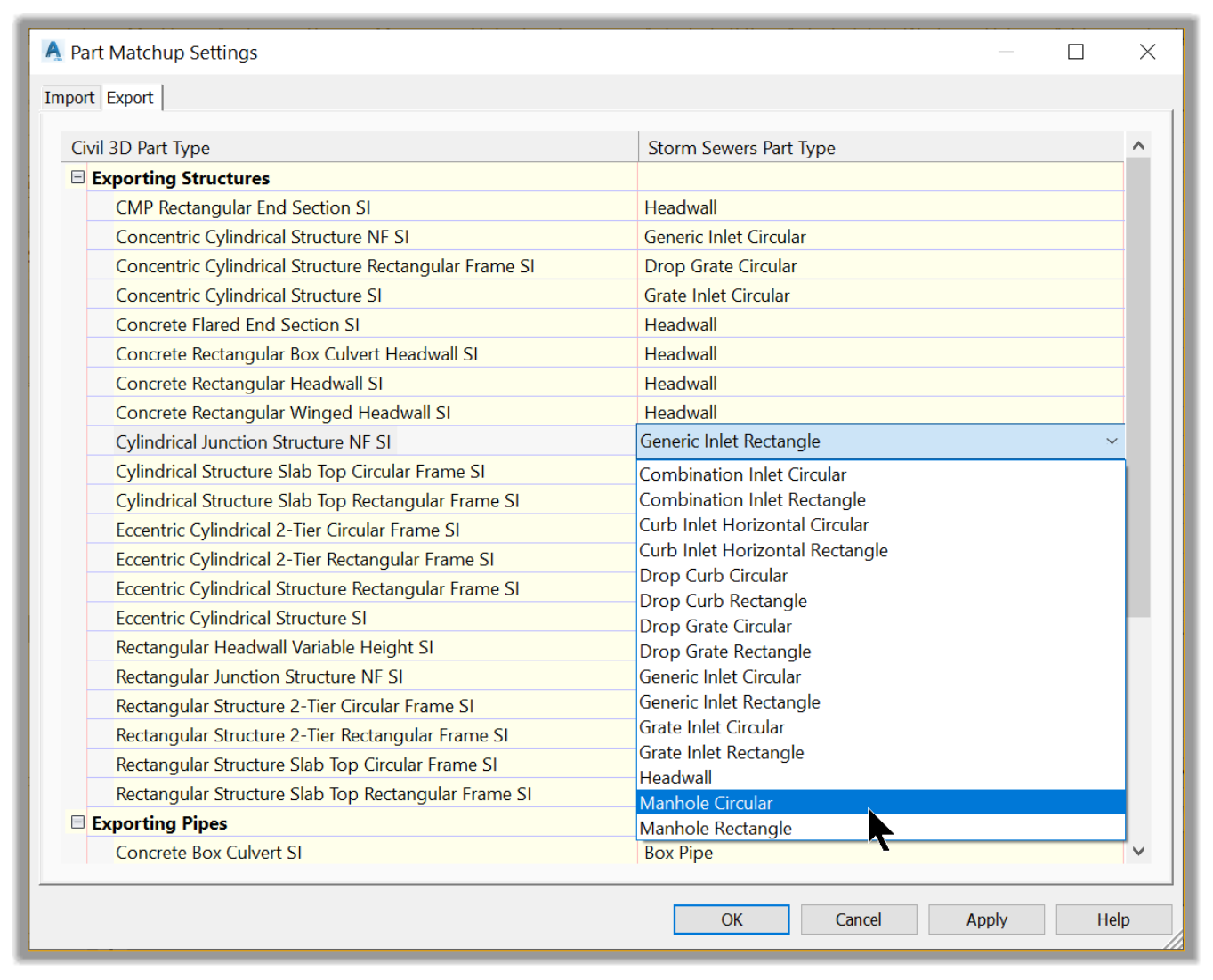Viewport: 1213px width, 980px height.
Task: Collapse the Exporting Pipes group
Action: click(x=78, y=822)
